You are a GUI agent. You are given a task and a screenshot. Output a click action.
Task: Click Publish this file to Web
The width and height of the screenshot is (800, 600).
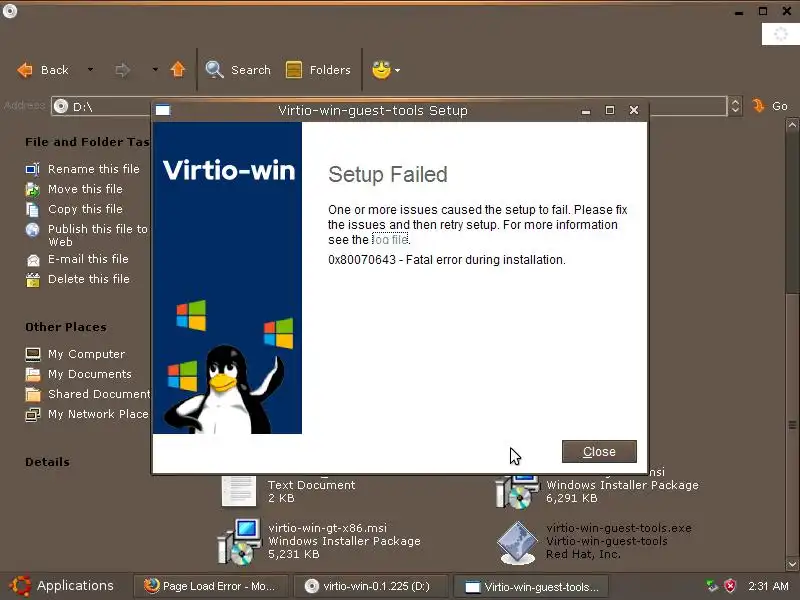(97, 235)
